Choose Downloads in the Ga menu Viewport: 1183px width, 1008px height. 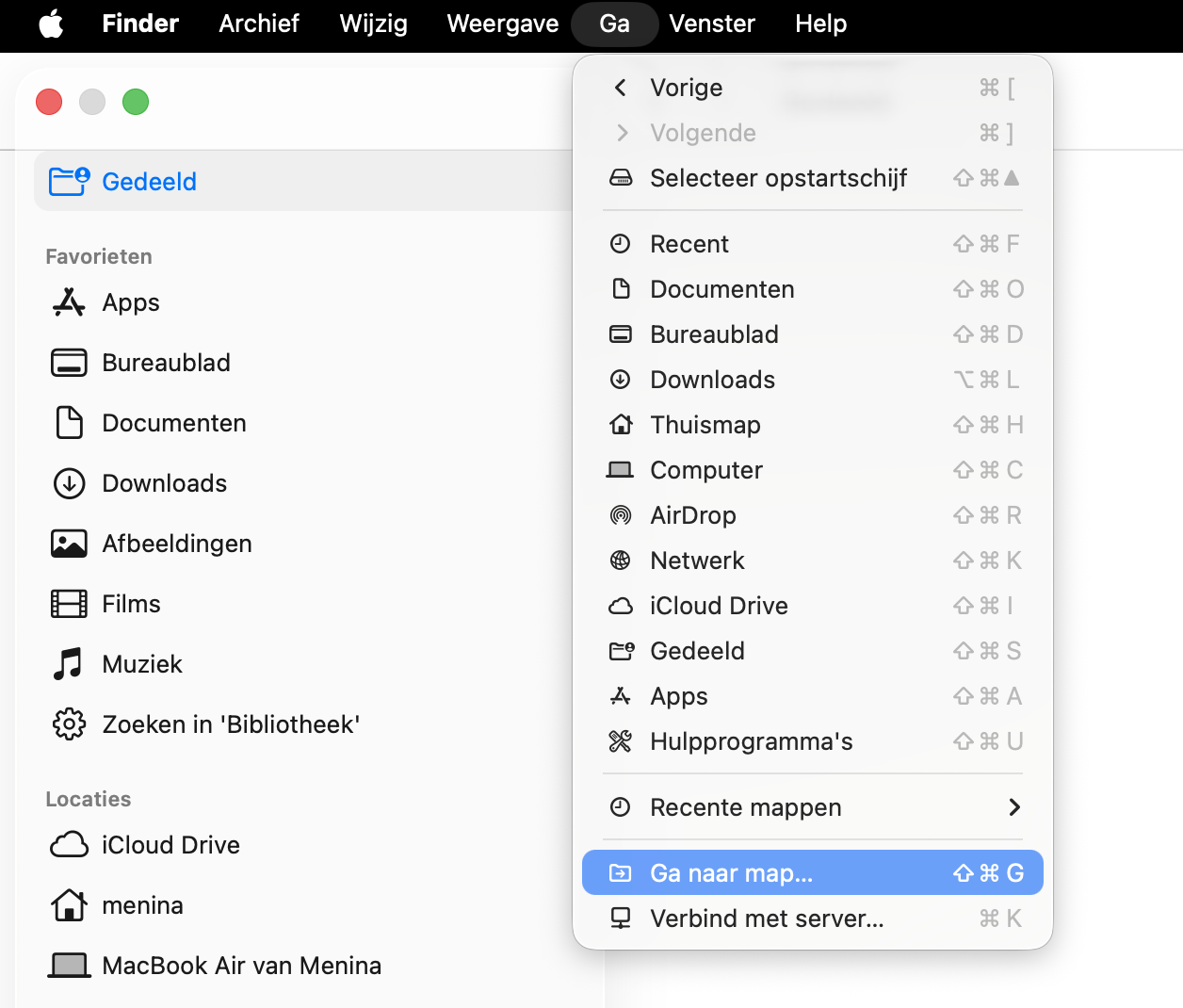tap(813, 380)
